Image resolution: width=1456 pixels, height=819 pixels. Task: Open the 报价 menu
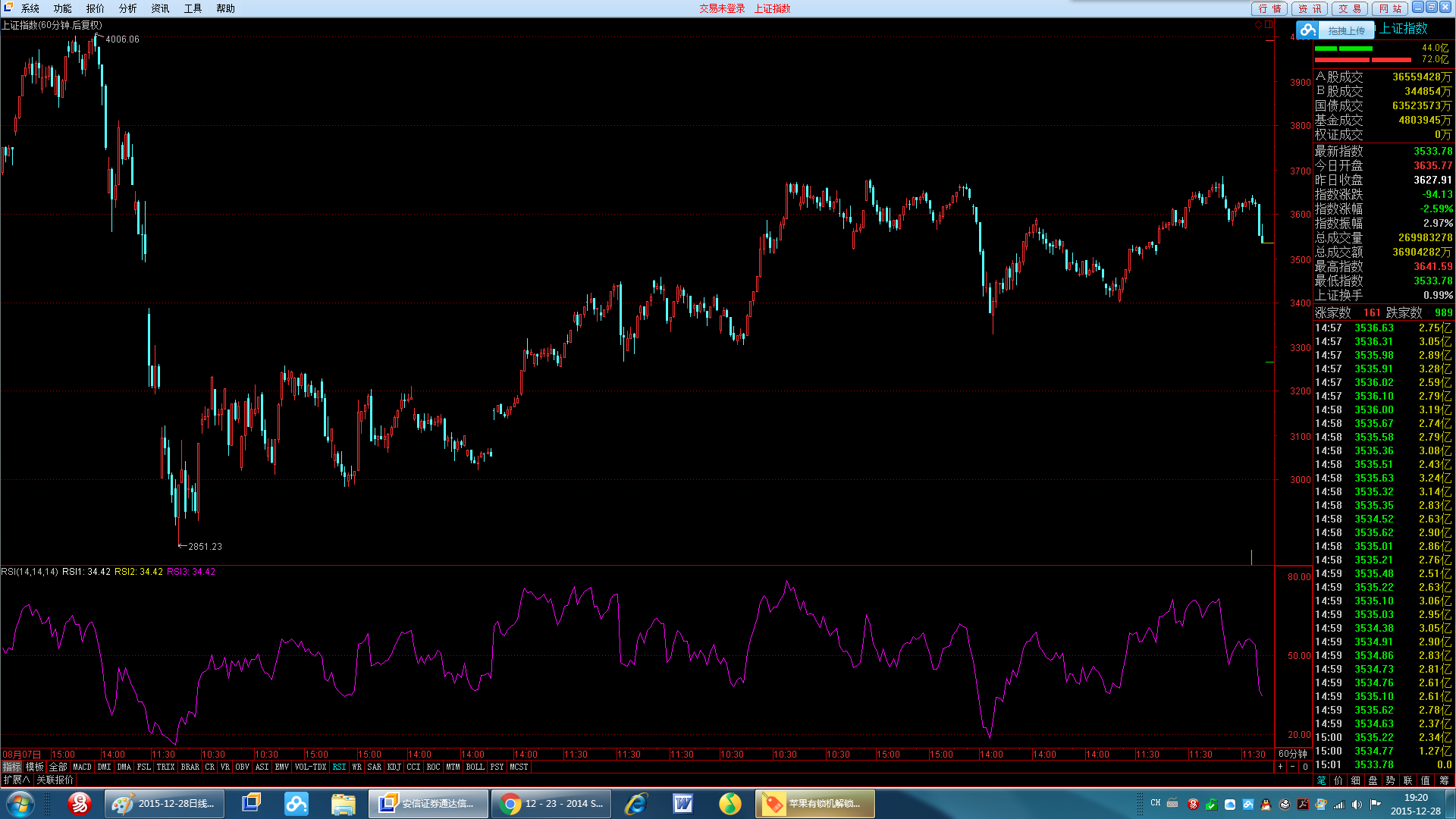tap(95, 8)
